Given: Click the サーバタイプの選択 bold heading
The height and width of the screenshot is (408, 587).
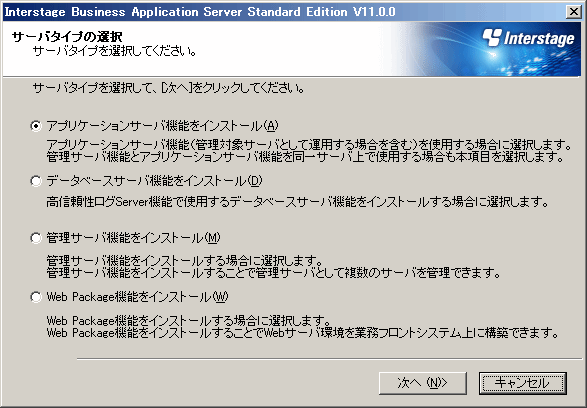Looking at the screenshot, I should (x=67, y=37).
